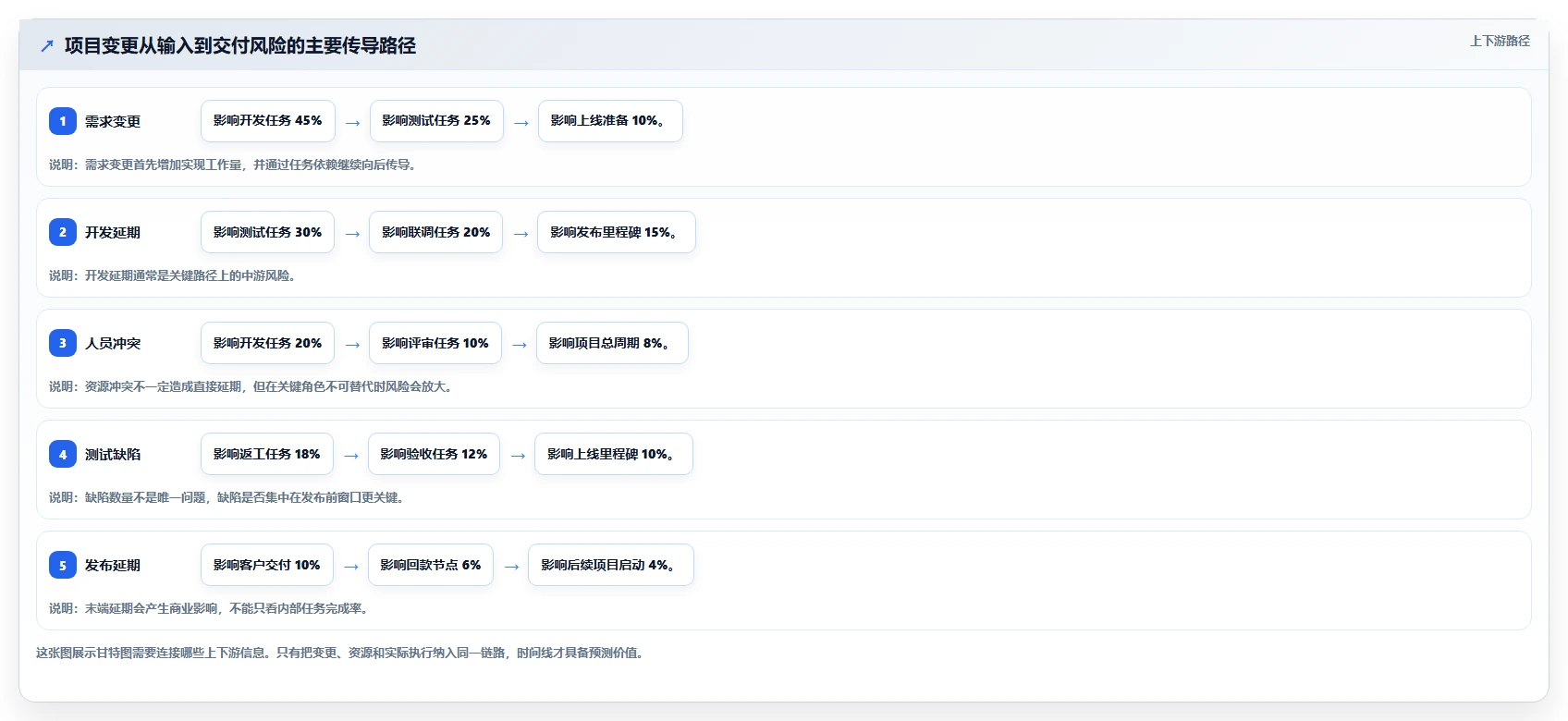Click the 影响客户交付 10% chip
This screenshot has width=1568, height=721.
267,565
